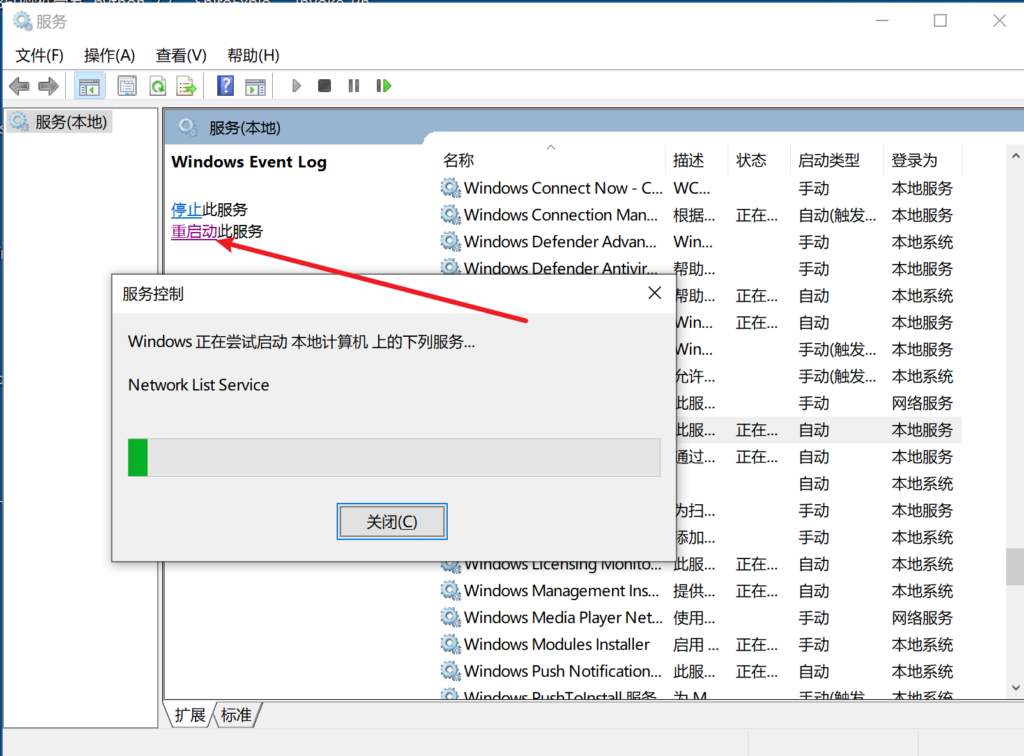Image resolution: width=1024 pixels, height=756 pixels.
Task: Click the Start Service play icon
Action: point(296,86)
